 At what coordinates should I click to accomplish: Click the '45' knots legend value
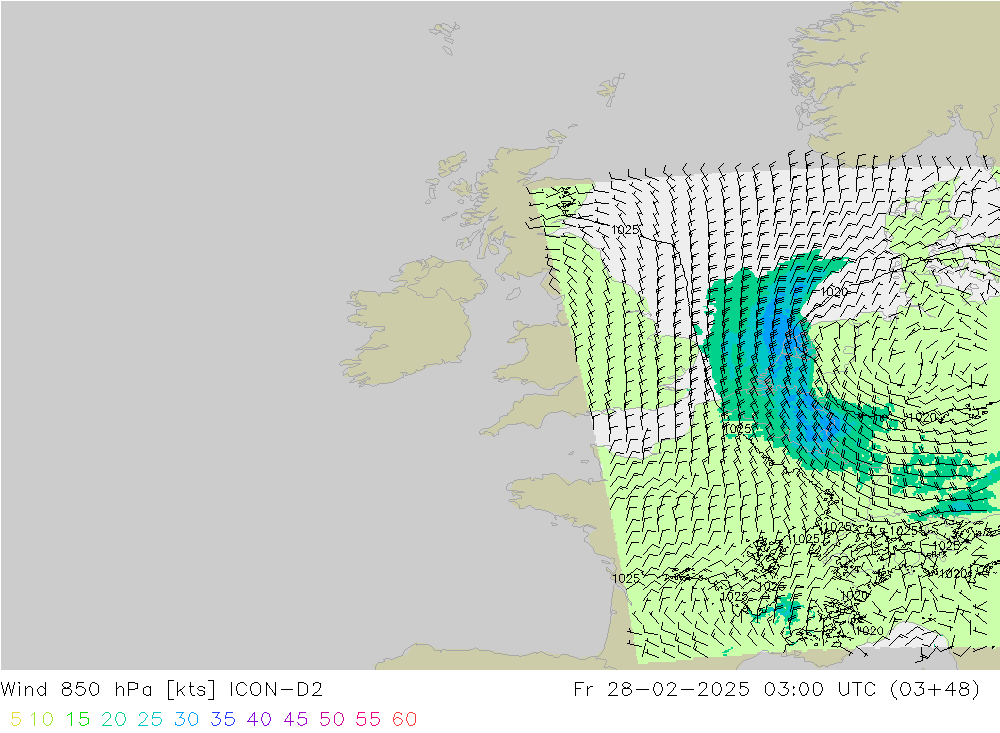pos(296,719)
